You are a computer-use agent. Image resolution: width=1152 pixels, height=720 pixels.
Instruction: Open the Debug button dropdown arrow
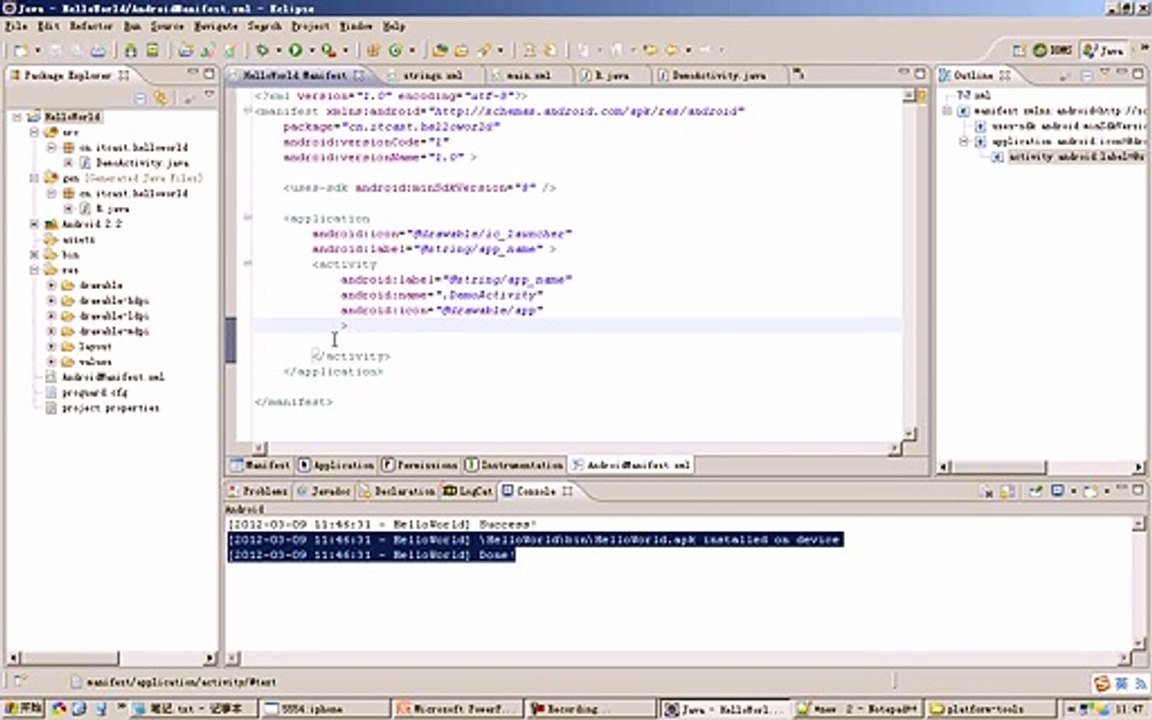coord(278,51)
